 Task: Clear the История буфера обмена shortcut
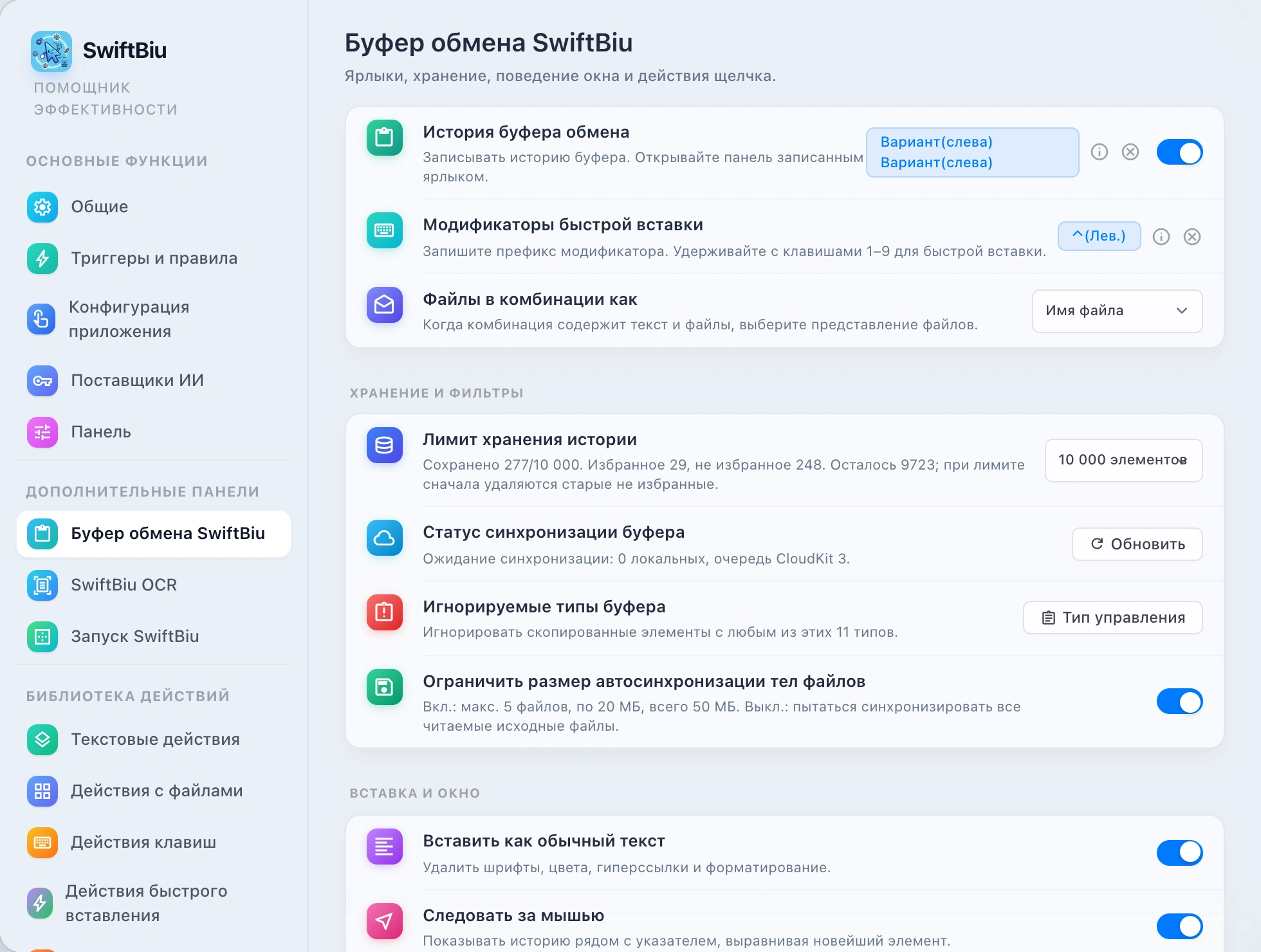coord(1130,152)
